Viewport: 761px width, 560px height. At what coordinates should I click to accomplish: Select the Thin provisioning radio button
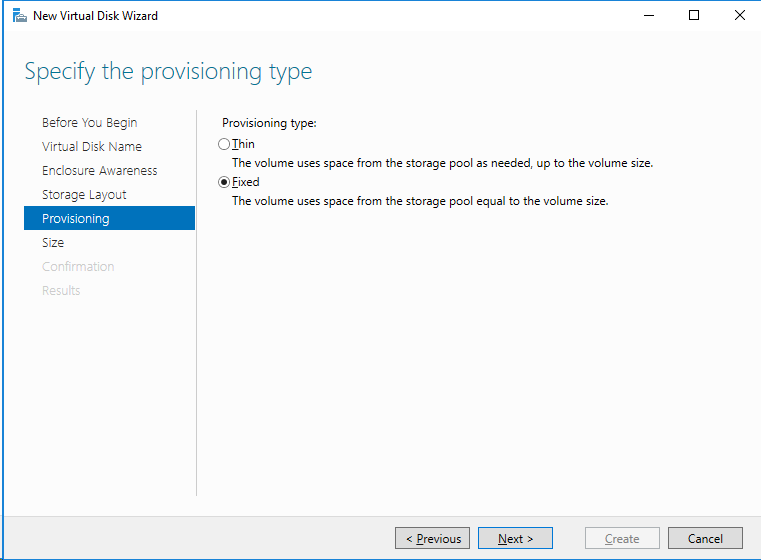[x=224, y=144]
